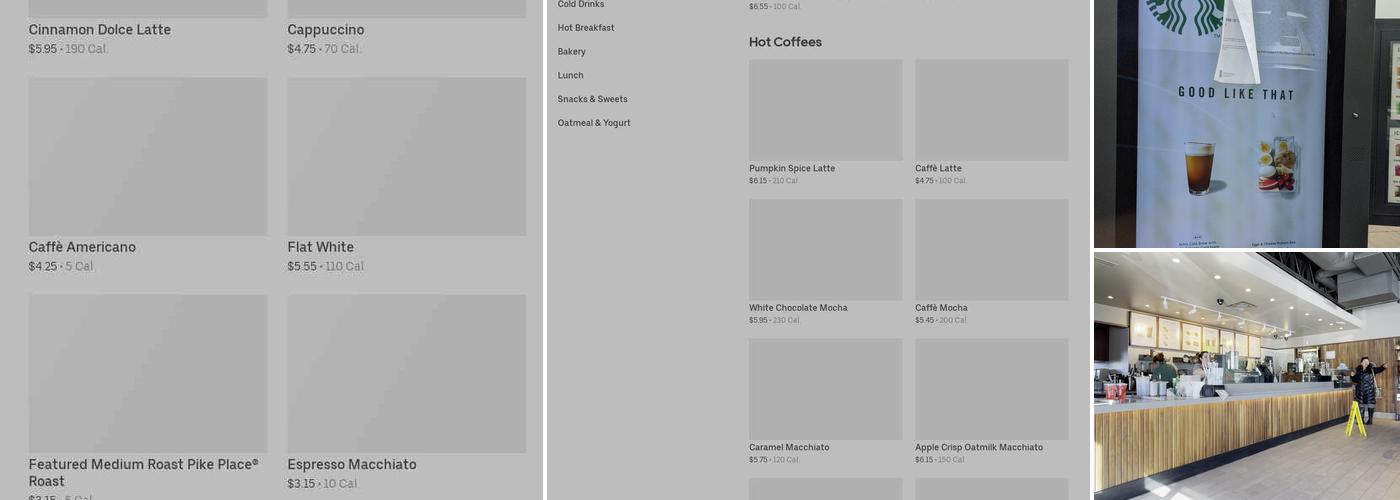Select Flat White image tile
Viewport: 1400px width, 500px height.
point(407,157)
